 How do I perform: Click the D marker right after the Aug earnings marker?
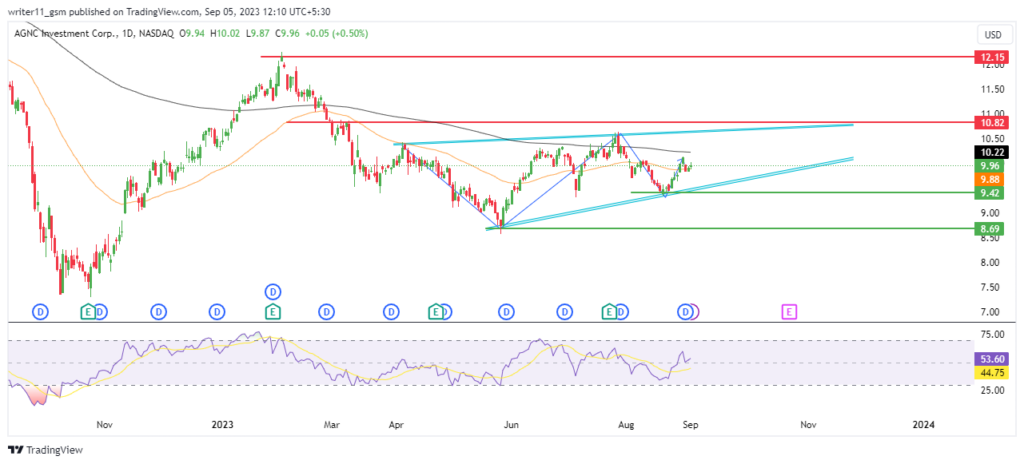coord(622,313)
